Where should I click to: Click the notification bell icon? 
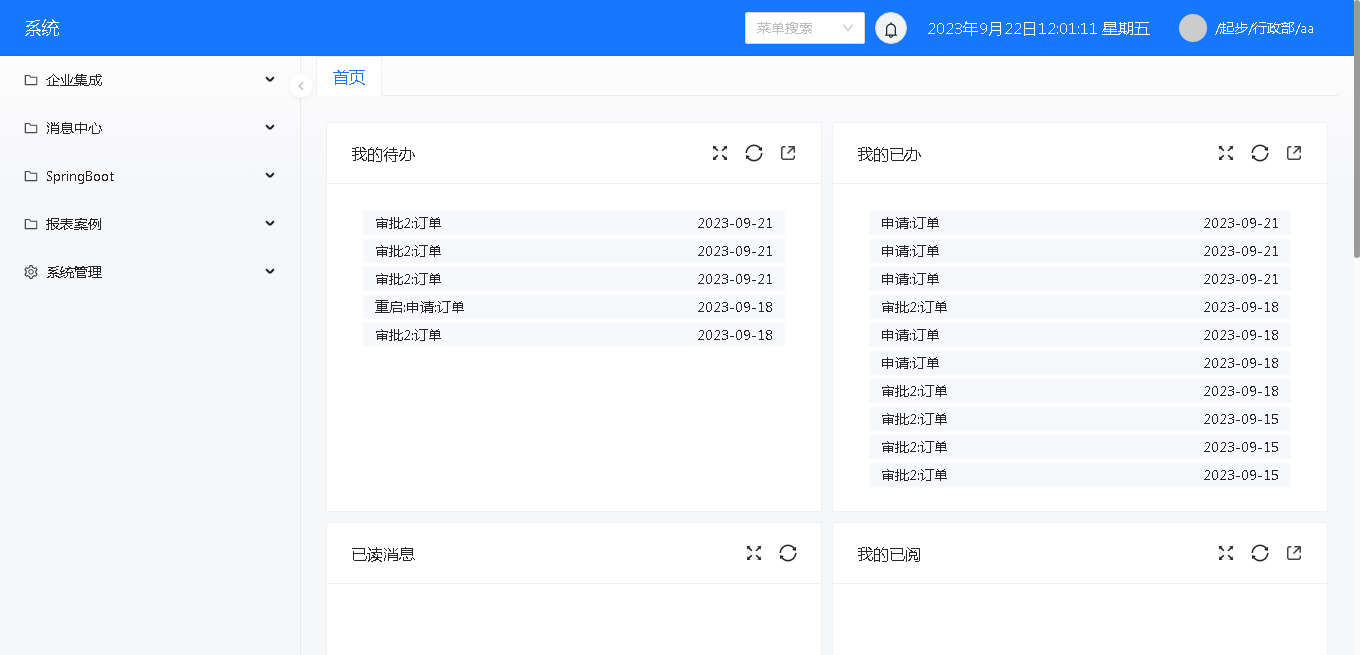(891, 29)
